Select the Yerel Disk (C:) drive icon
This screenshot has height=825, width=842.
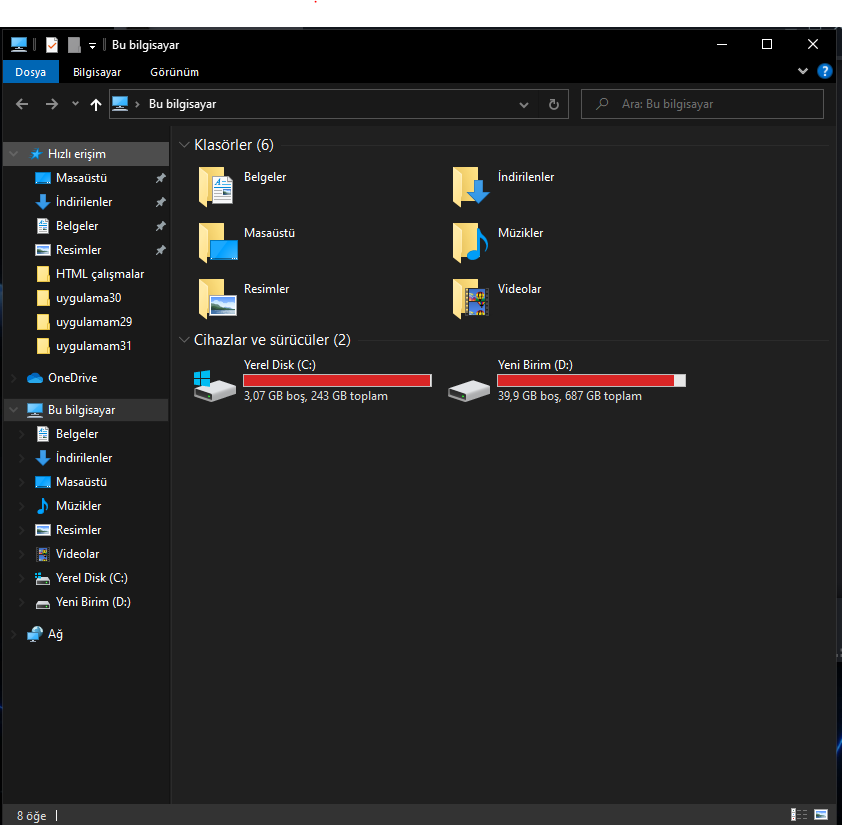pyautogui.click(x=214, y=386)
